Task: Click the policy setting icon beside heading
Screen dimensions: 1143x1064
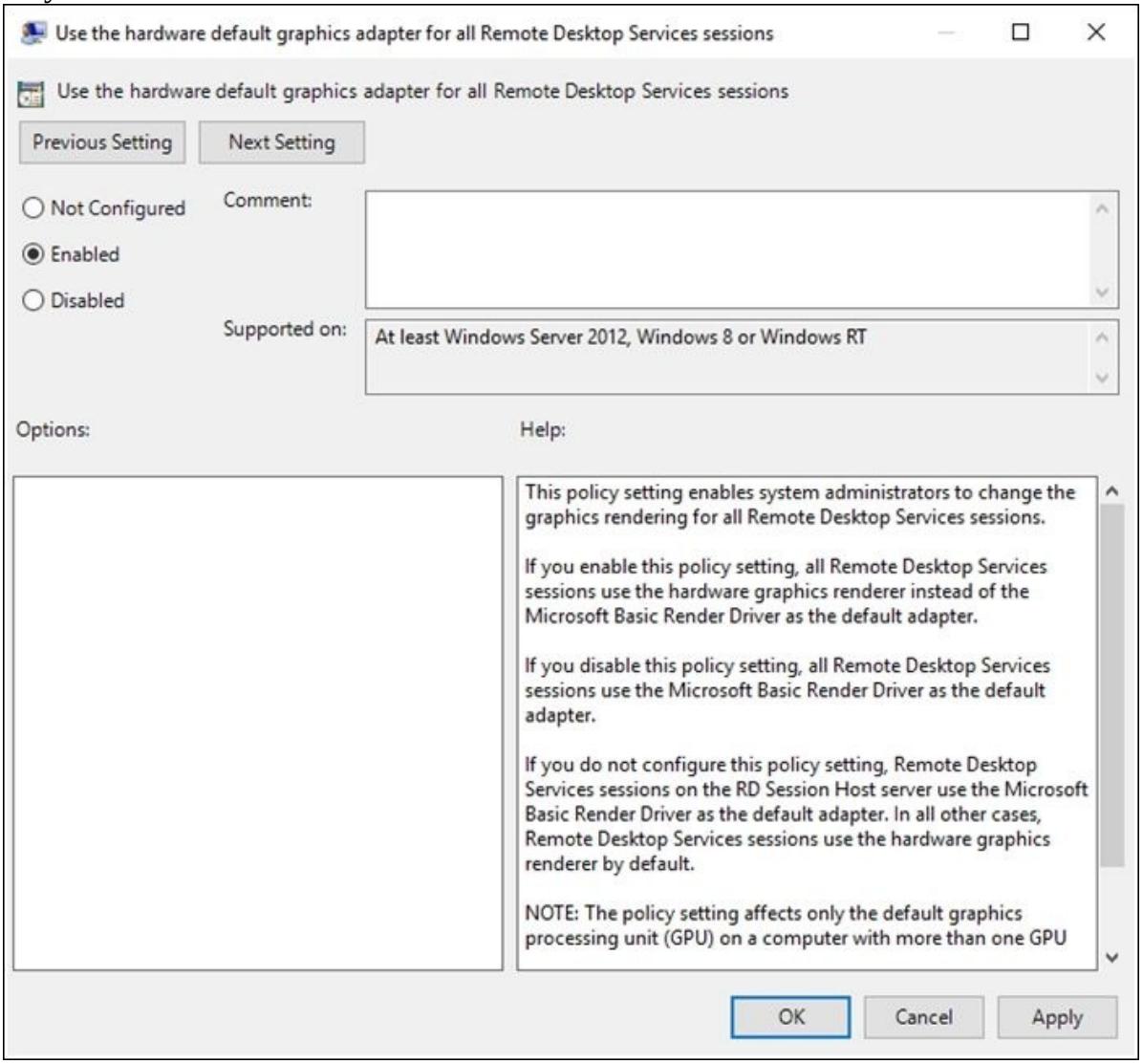Action: (x=31, y=94)
